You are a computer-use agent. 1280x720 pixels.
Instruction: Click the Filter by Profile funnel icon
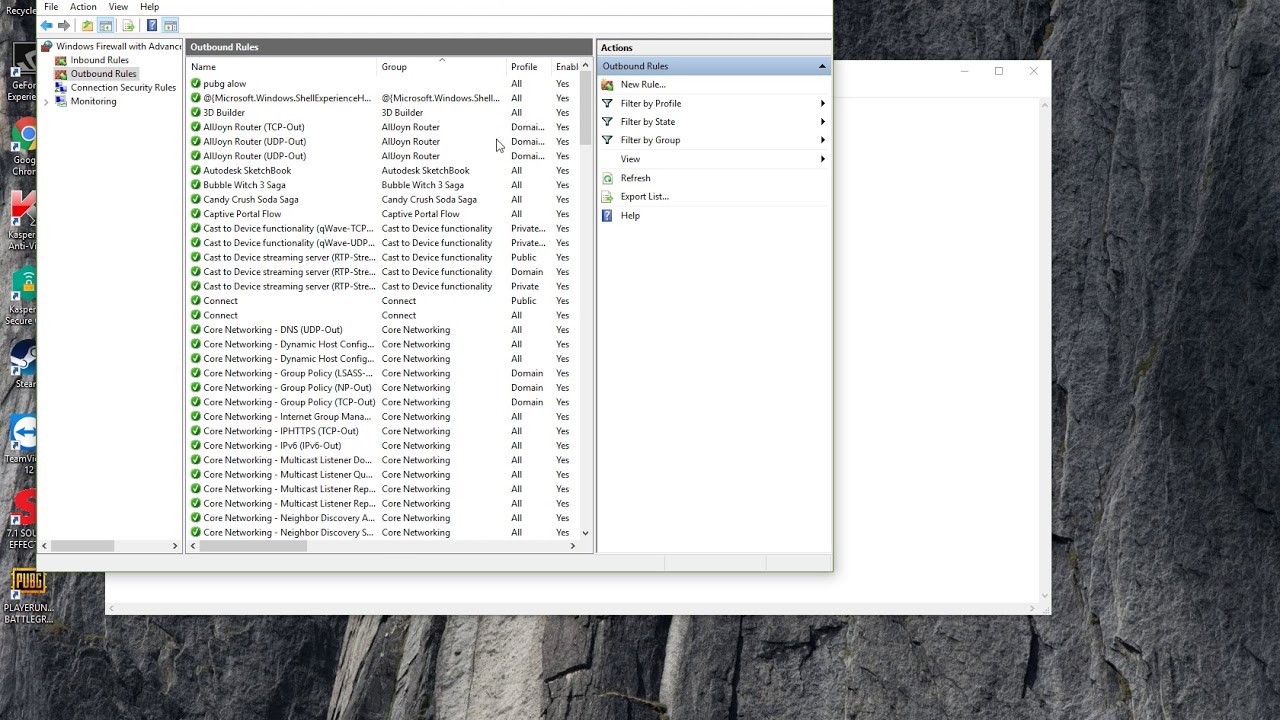coord(607,103)
